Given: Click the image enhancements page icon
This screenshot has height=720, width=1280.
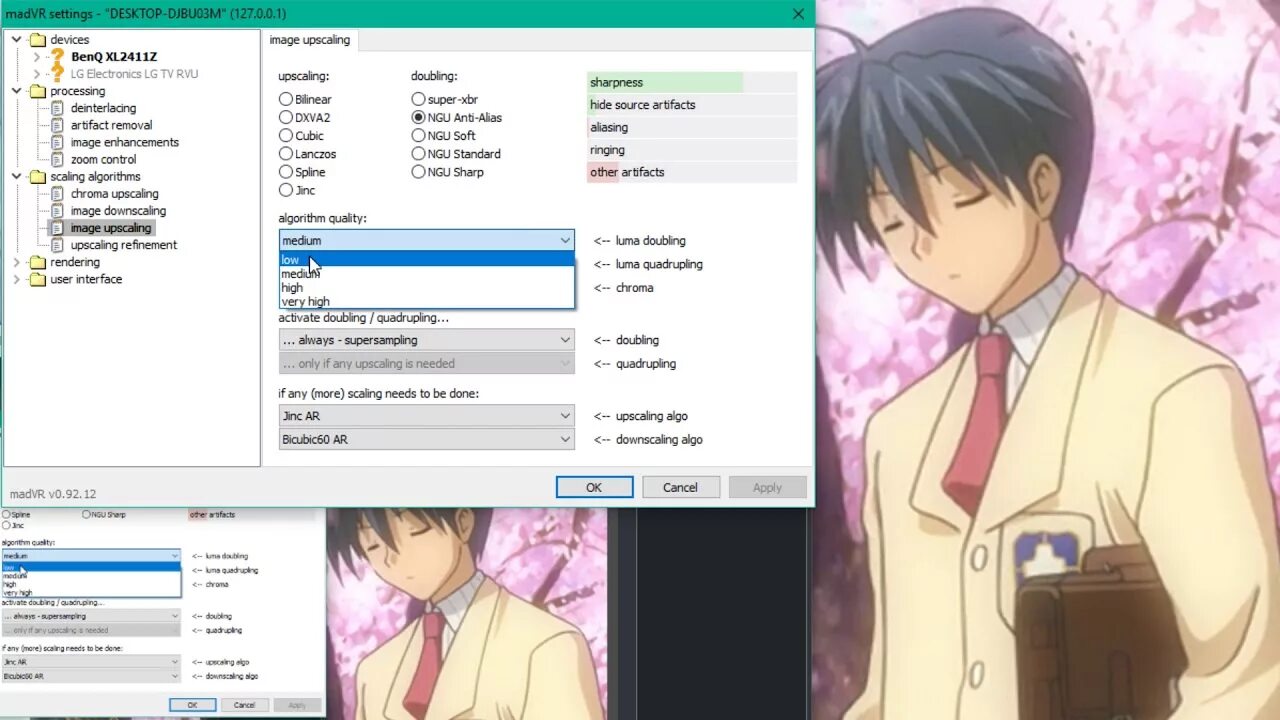Looking at the screenshot, I should 58,142.
